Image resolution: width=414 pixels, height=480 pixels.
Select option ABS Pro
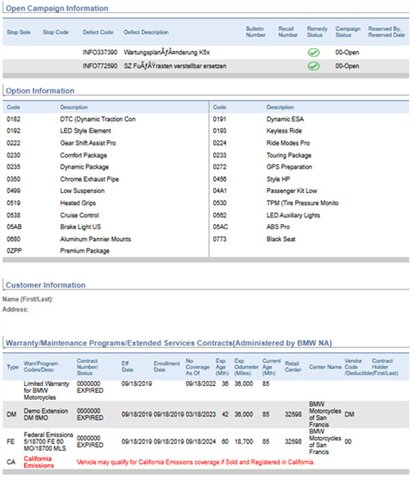tap(278, 227)
